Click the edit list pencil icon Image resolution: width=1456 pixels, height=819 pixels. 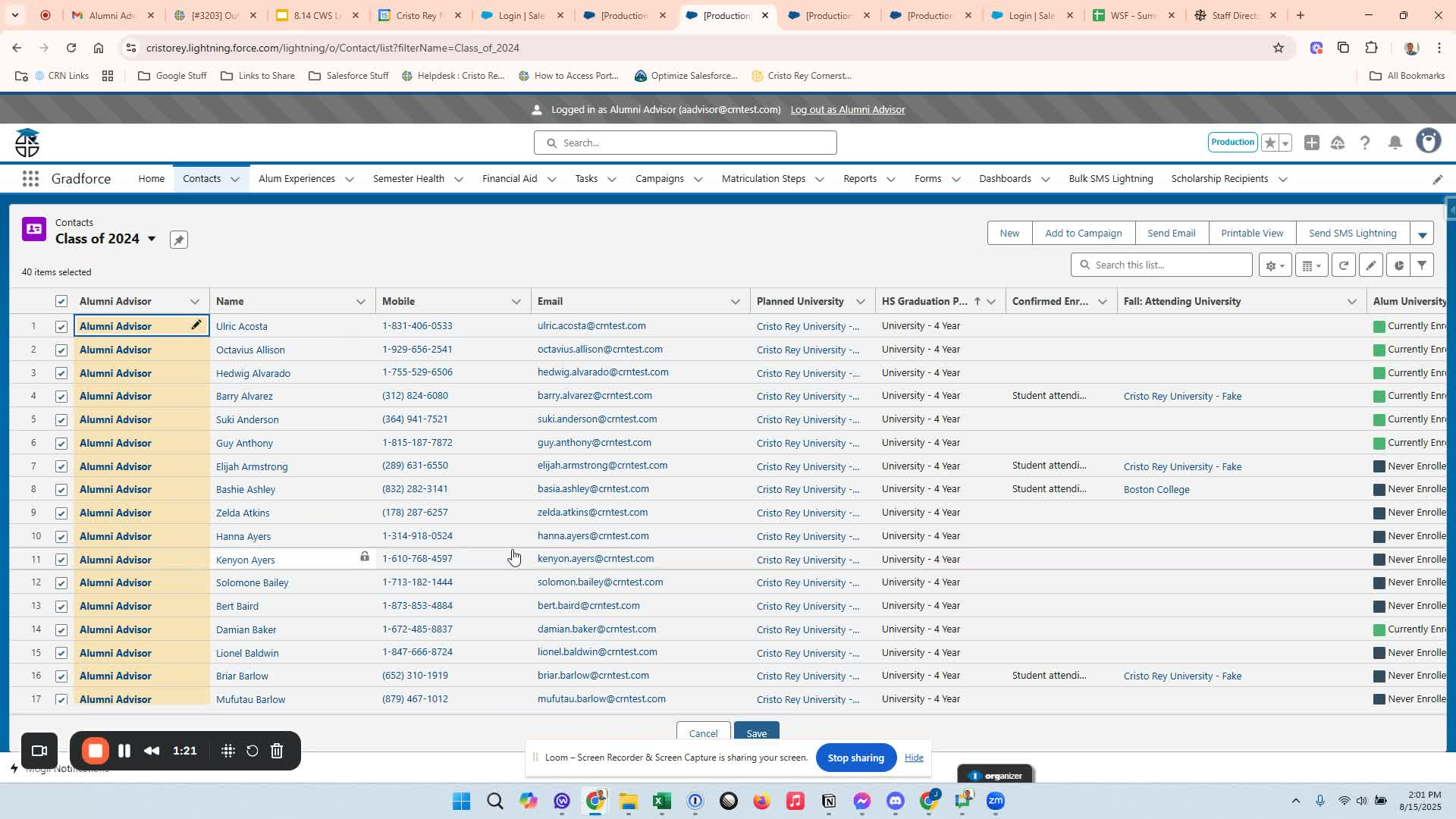tap(1370, 265)
